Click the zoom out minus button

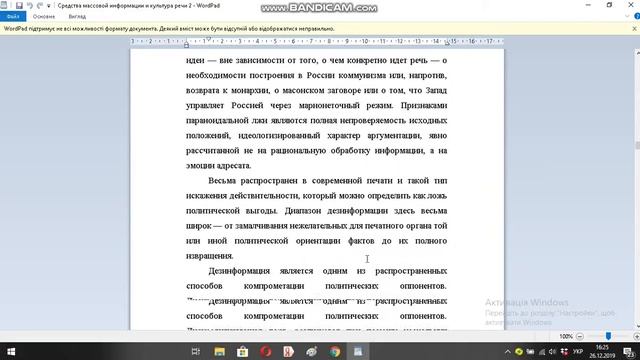580,336
